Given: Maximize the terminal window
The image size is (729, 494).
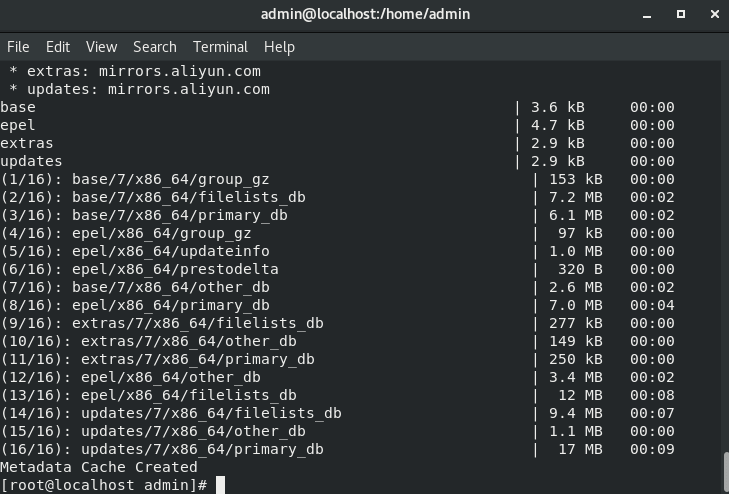Looking at the screenshot, I should point(681,14).
